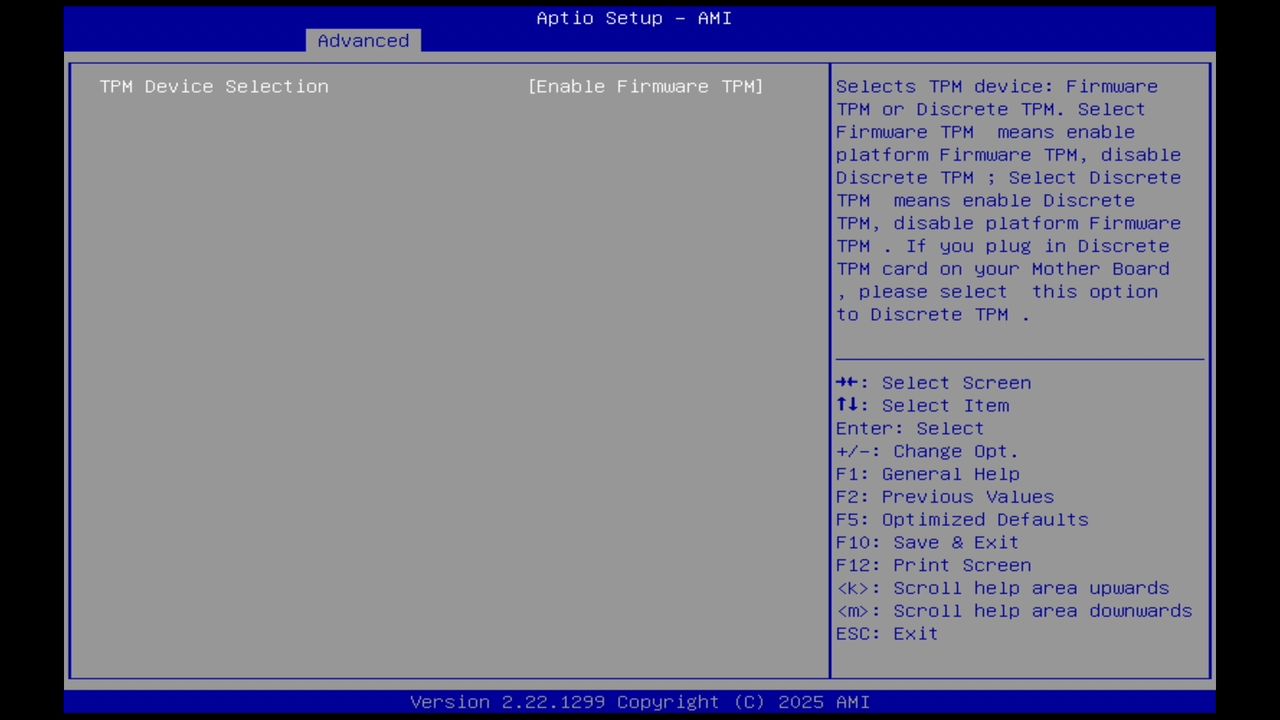Click the Scroll help area downwards entry
This screenshot has width=1280, height=720.
tap(1014, 610)
